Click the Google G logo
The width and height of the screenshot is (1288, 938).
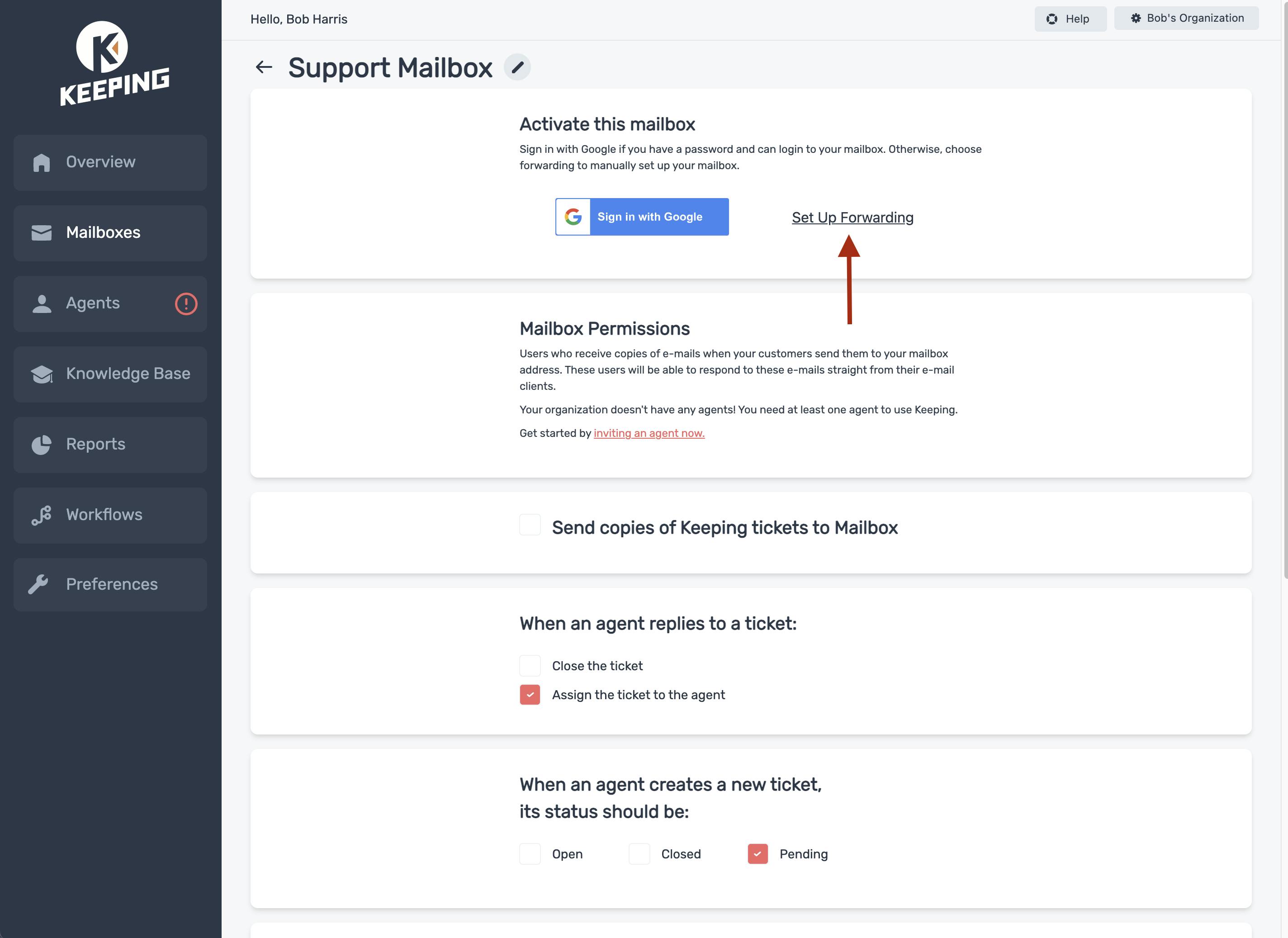tap(573, 217)
